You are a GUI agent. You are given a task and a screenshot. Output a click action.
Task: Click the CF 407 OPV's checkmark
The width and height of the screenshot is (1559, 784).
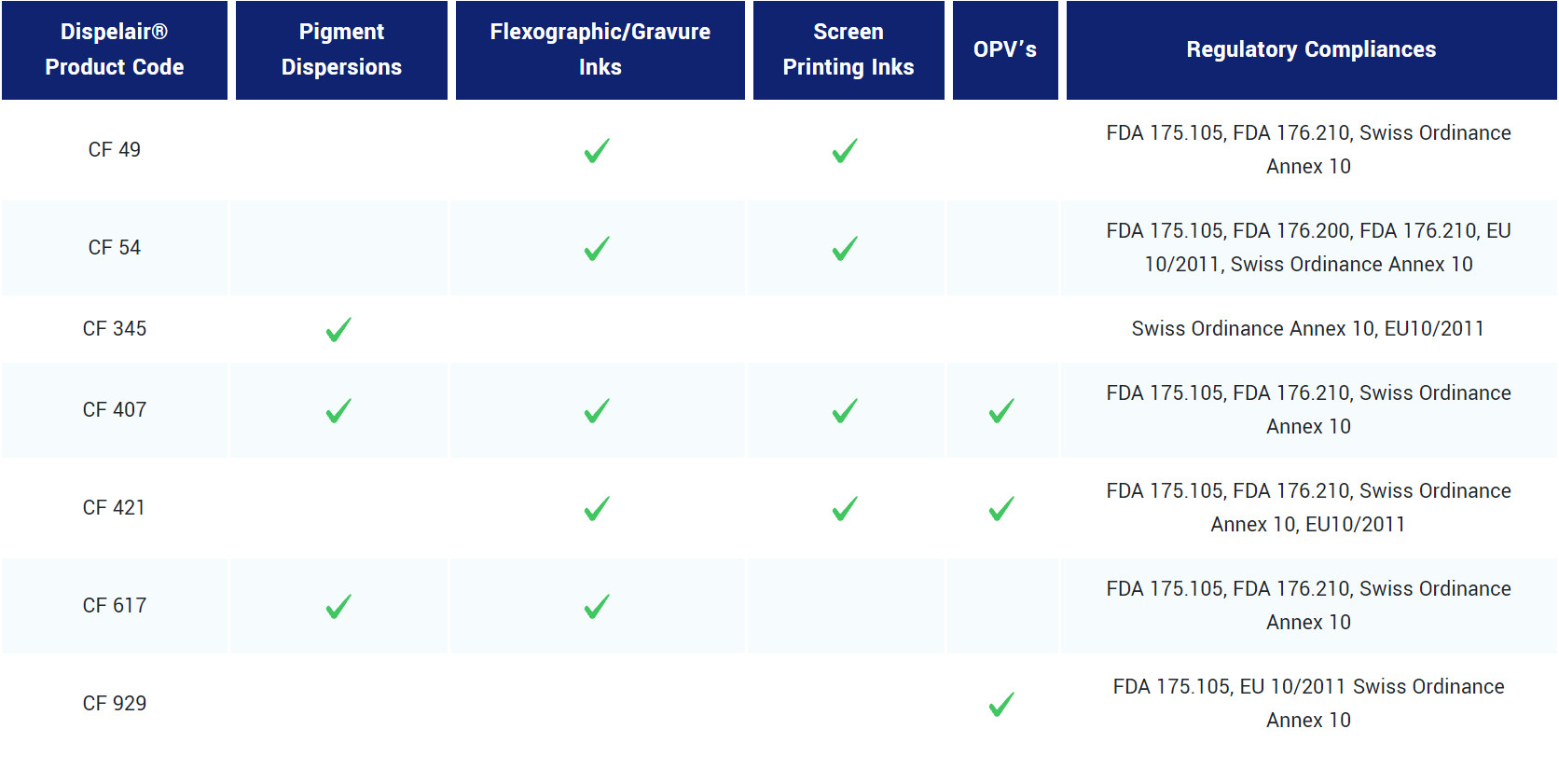[1001, 411]
